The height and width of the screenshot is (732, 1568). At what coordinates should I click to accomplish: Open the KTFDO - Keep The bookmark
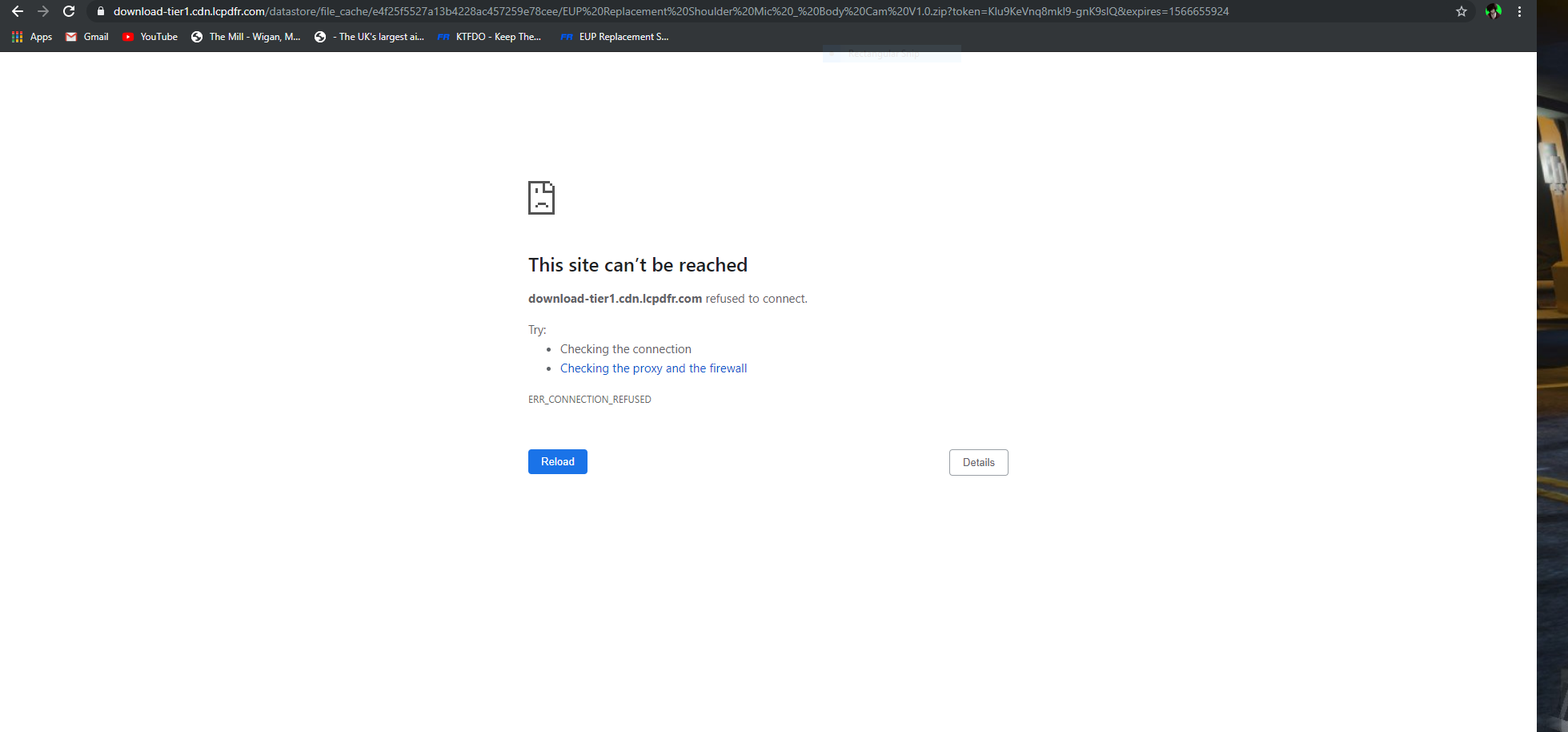489,37
